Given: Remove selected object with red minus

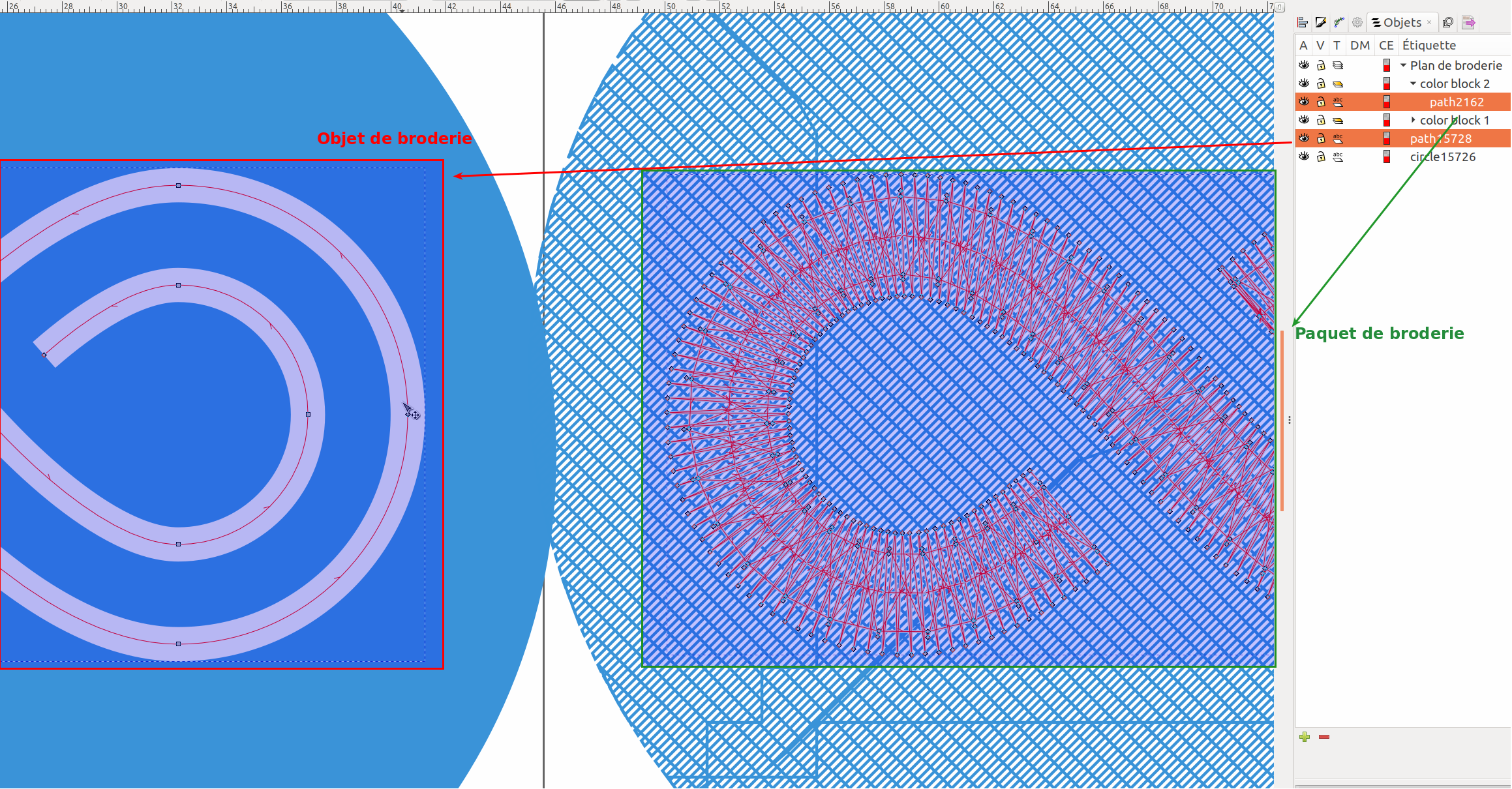Looking at the screenshot, I should point(1324,737).
